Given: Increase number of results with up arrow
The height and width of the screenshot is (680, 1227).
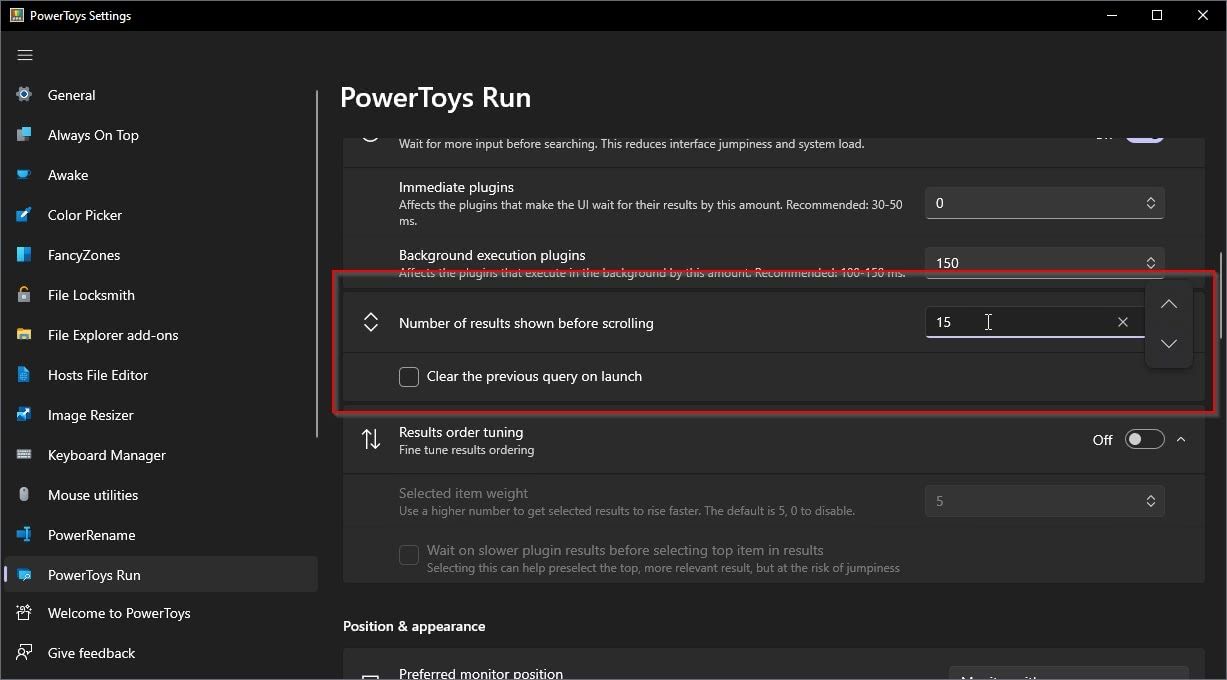Looking at the screenshot, I should [1168, 304].
